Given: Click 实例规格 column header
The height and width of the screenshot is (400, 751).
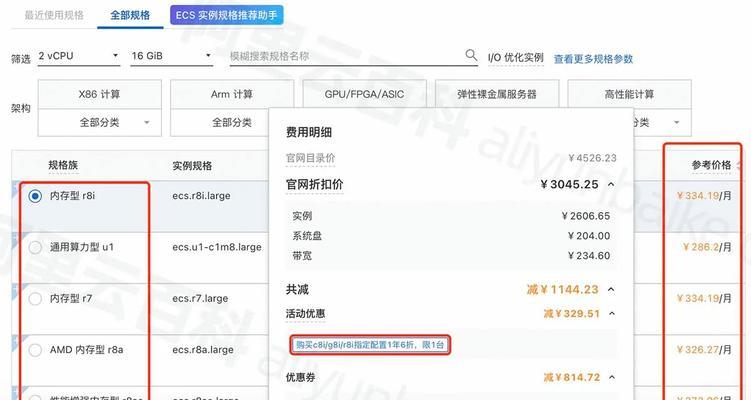Looking at the screenshot, I should point(192,166).
